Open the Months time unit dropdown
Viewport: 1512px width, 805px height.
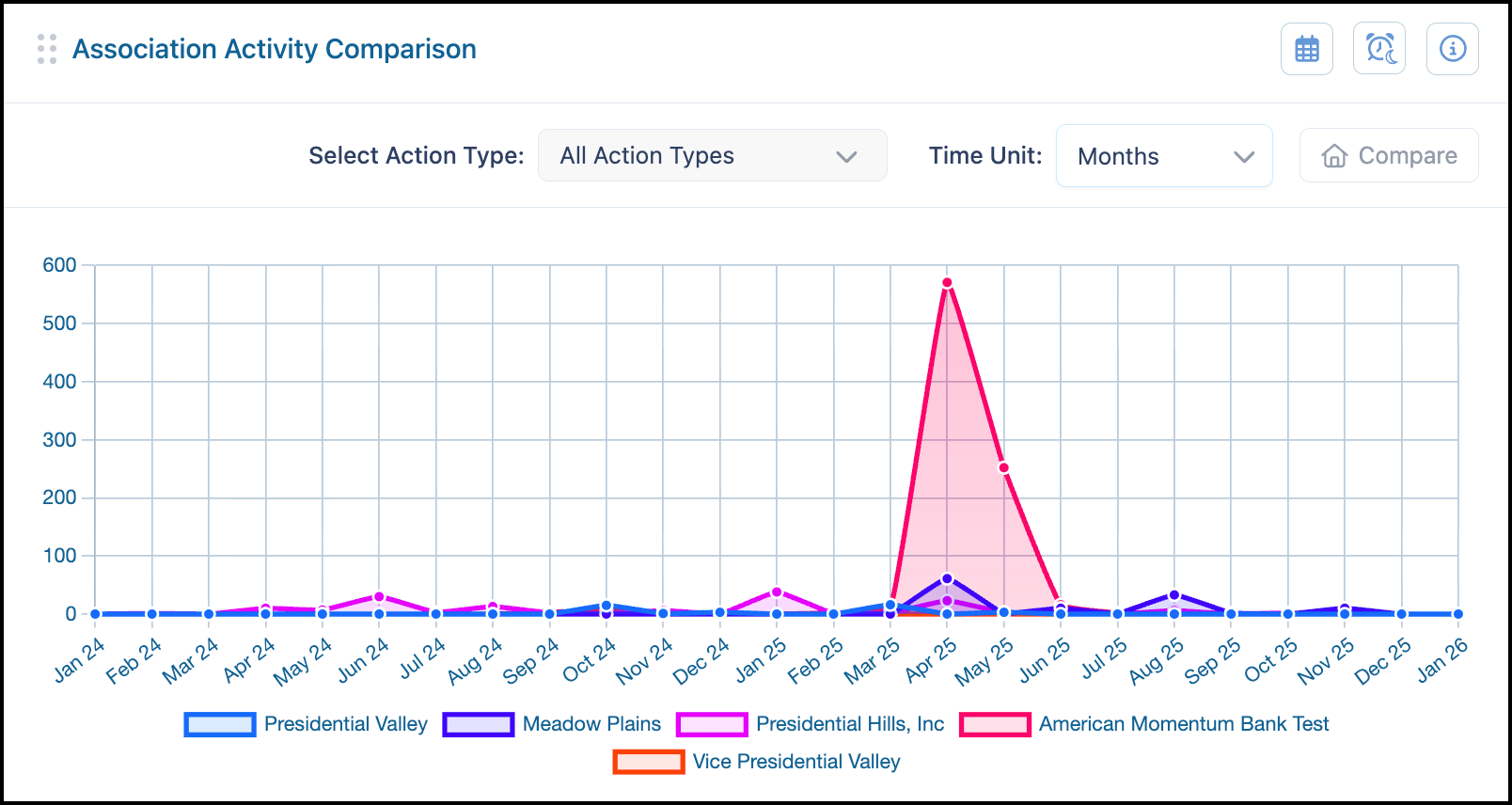pyautogui.click(x=1164, y=156)
